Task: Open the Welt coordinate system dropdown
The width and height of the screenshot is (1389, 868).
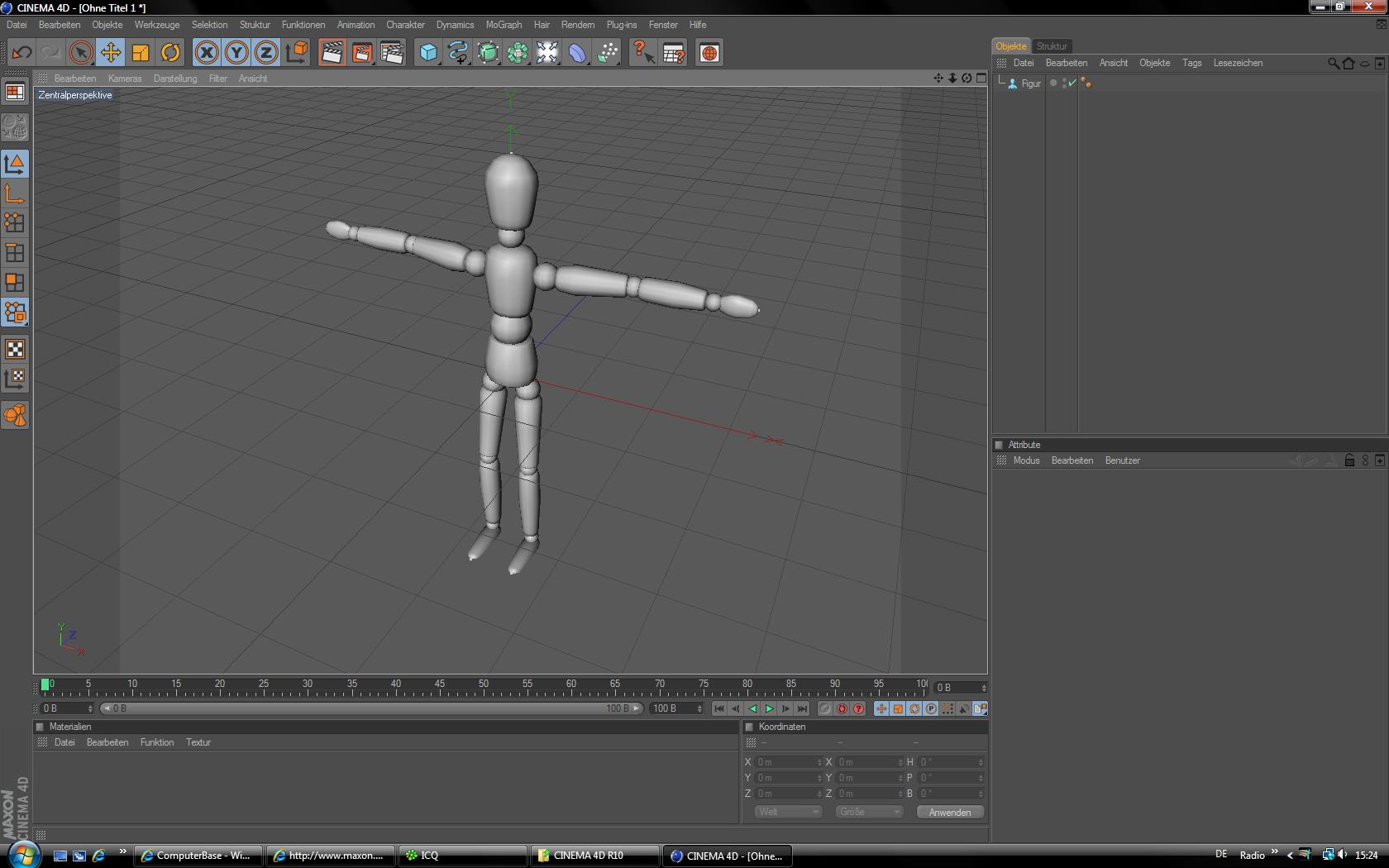Action: click(788, 812)
